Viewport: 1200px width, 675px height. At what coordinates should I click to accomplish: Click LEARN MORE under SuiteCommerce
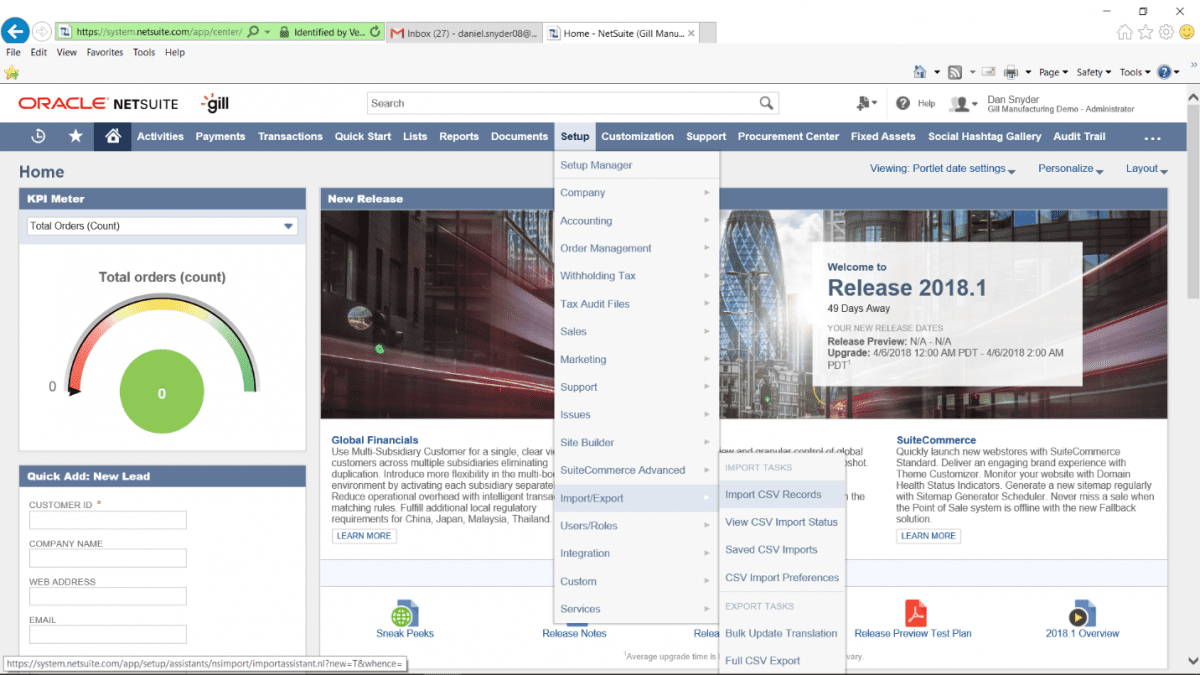pyautogui.click(x=928, y=535)
